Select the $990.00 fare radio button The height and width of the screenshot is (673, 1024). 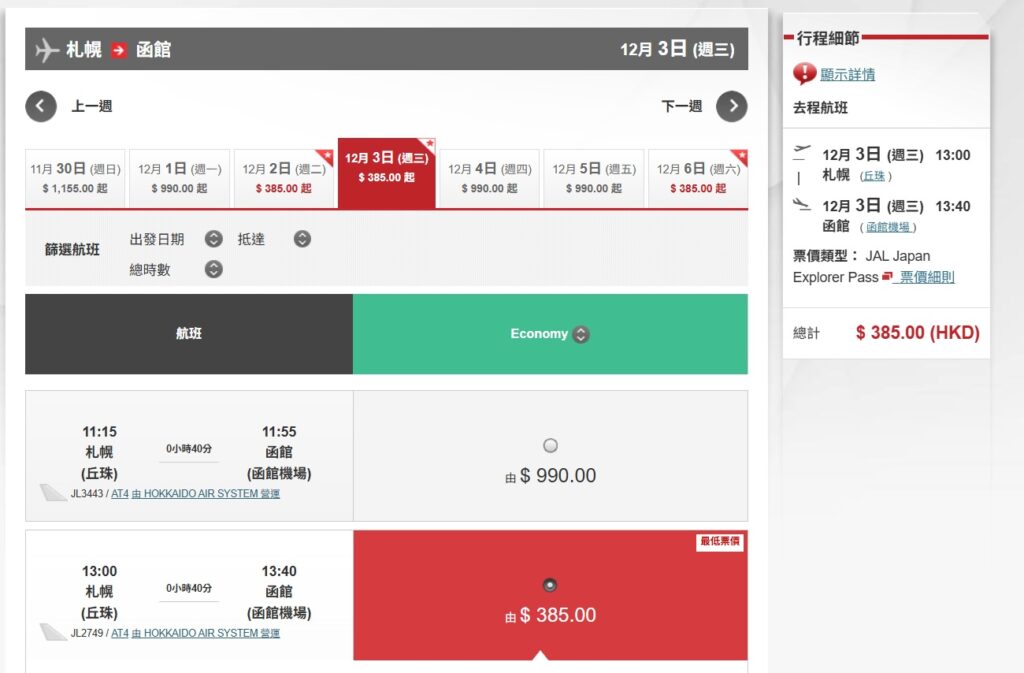tap(550, 446)
